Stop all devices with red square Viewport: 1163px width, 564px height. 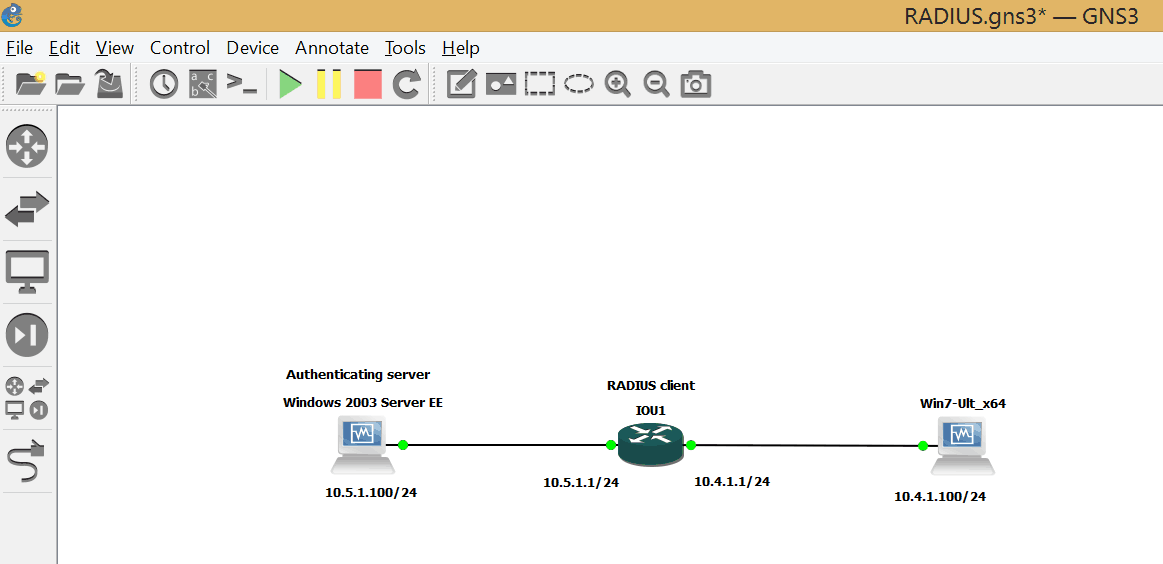[367, 84]
